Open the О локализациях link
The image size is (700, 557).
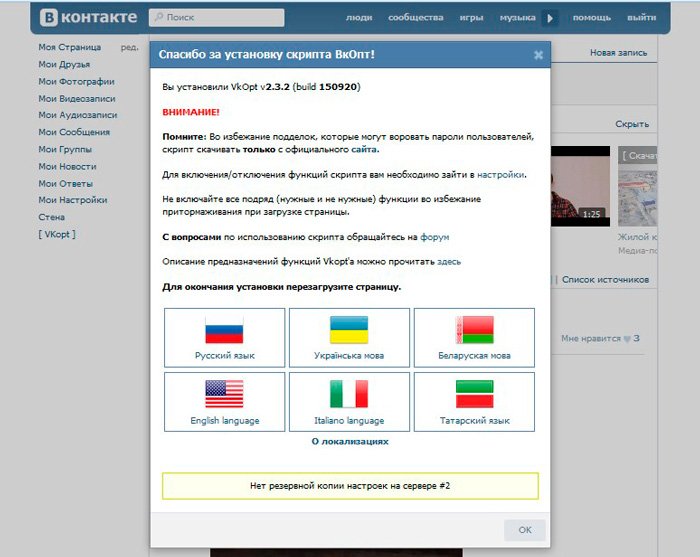coord(350,441)
